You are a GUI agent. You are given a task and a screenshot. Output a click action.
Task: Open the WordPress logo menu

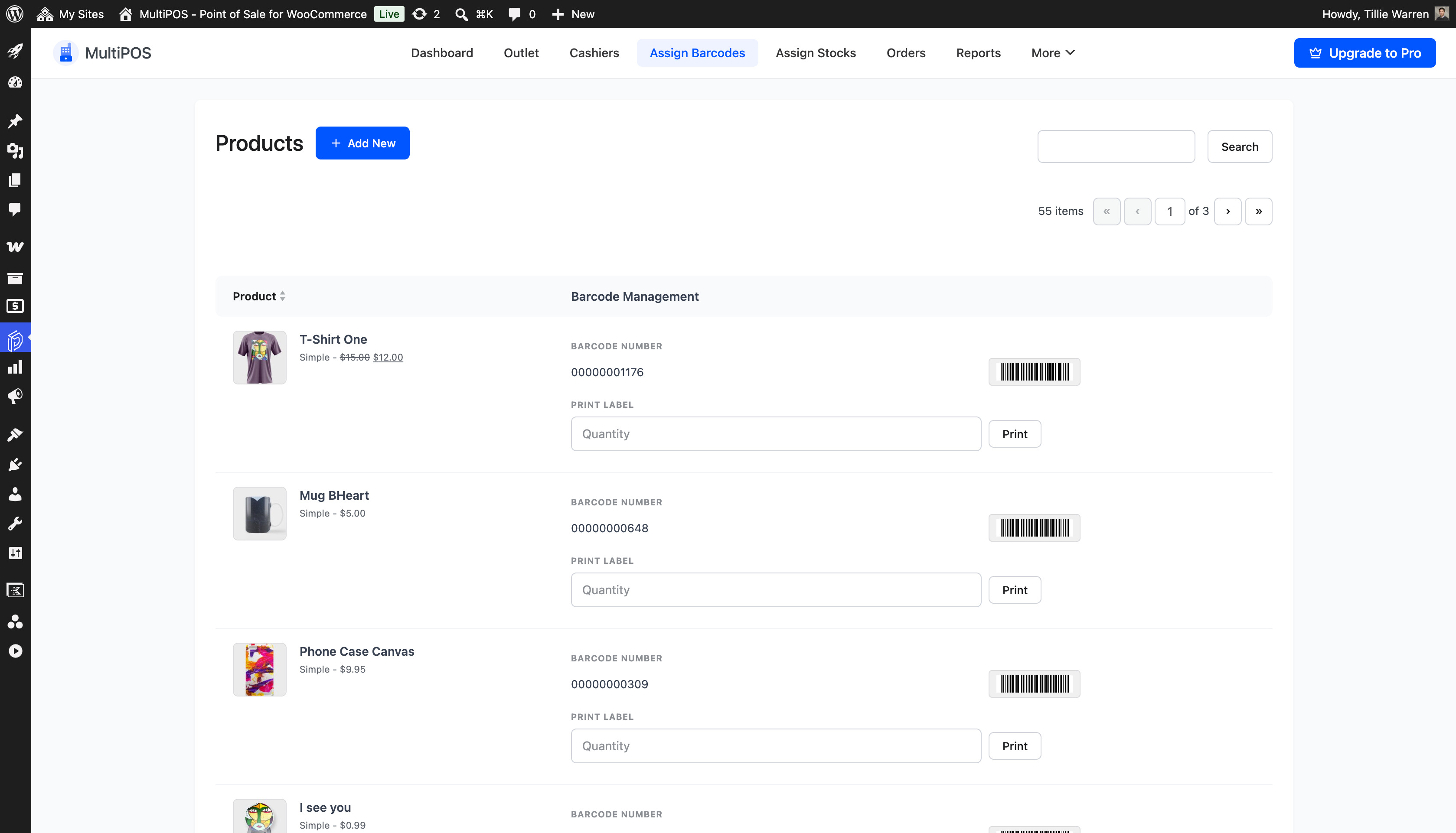coord(15,14)
